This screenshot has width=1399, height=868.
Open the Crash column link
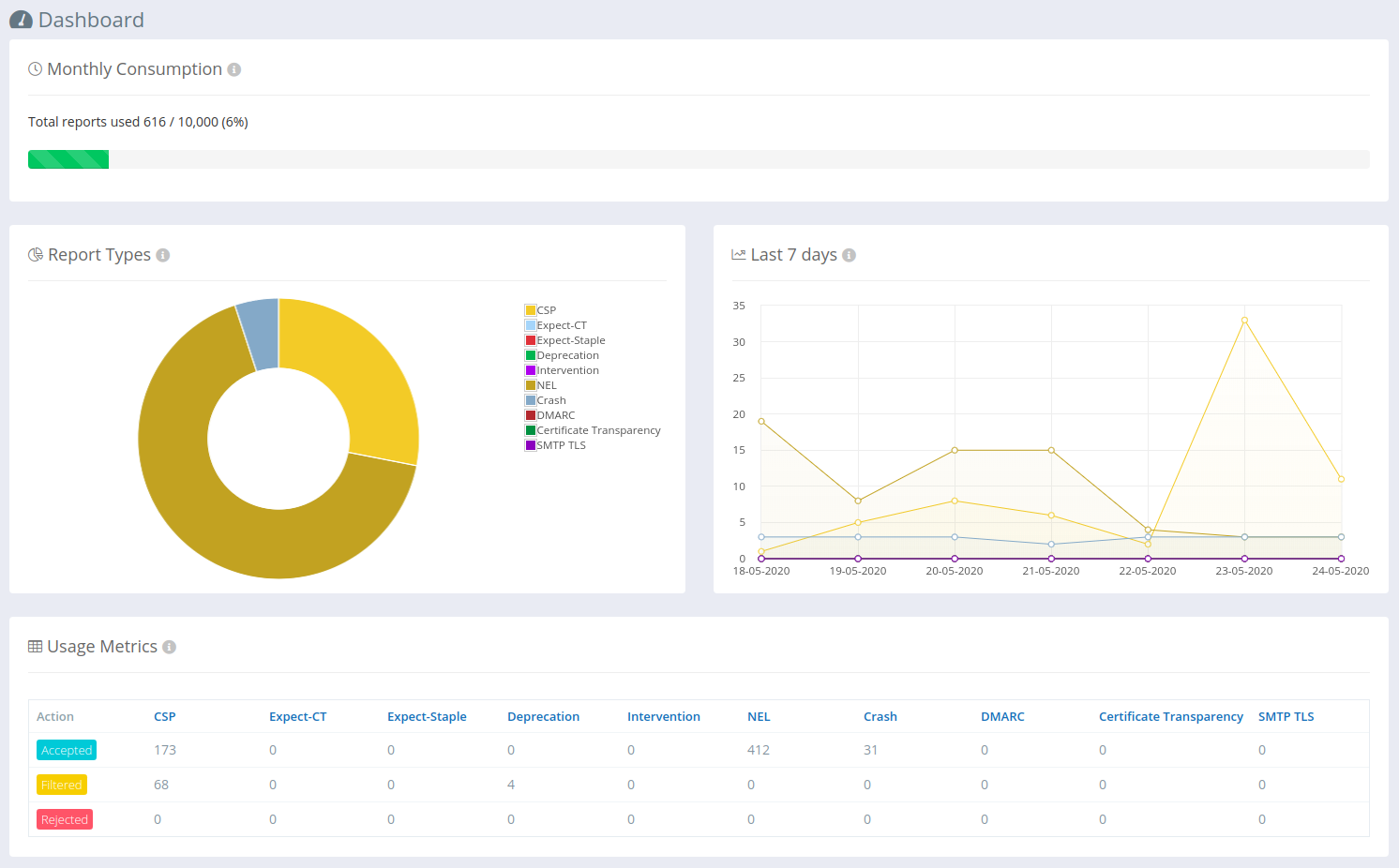tap(880, 716)
